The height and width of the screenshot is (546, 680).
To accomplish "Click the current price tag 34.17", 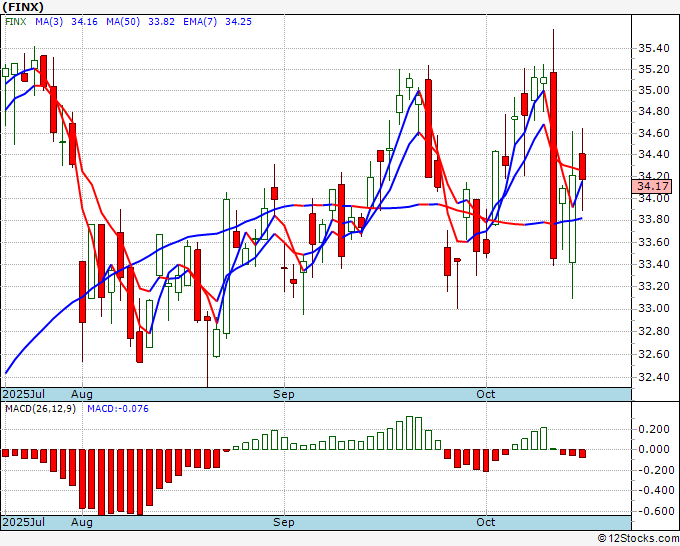I will tap(652, 186).
